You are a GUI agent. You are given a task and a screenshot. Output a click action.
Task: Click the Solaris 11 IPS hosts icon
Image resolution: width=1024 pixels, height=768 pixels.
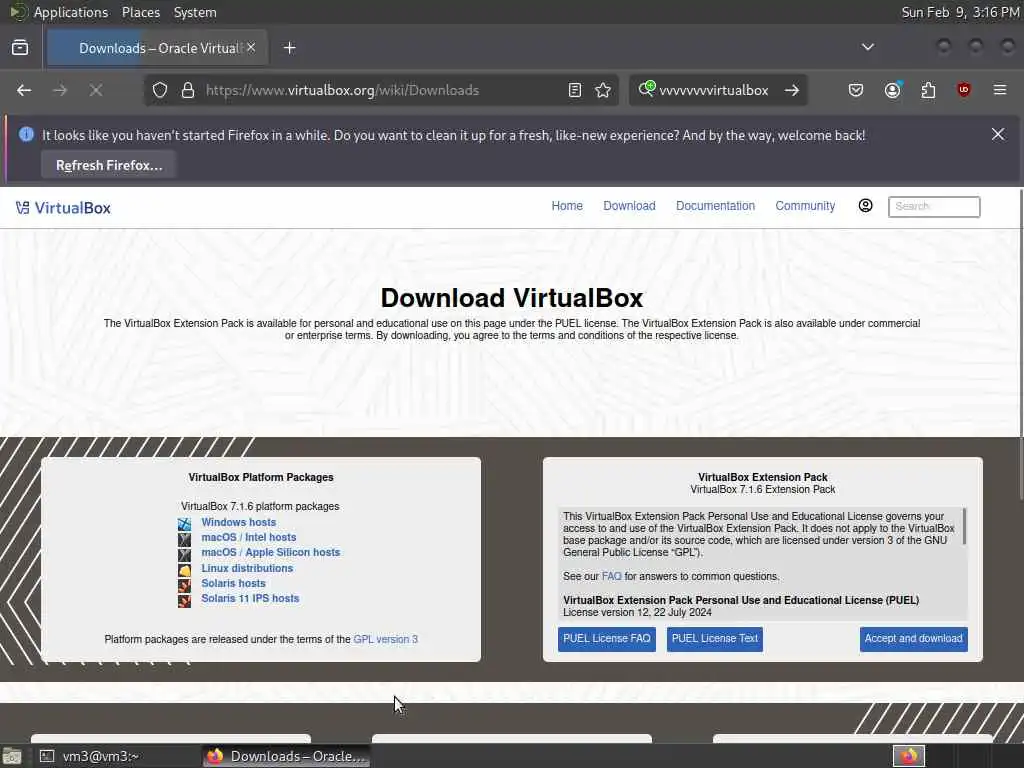pos(185,600)
